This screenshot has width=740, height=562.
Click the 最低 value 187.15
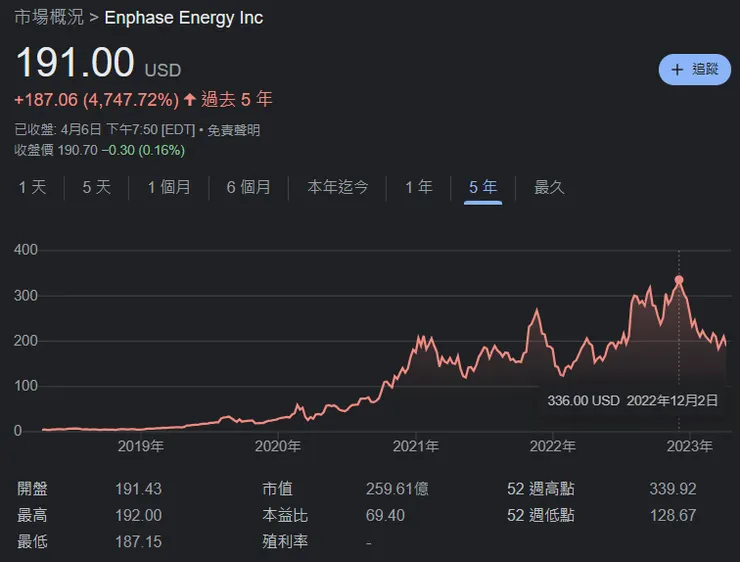[x=138, y=542]
